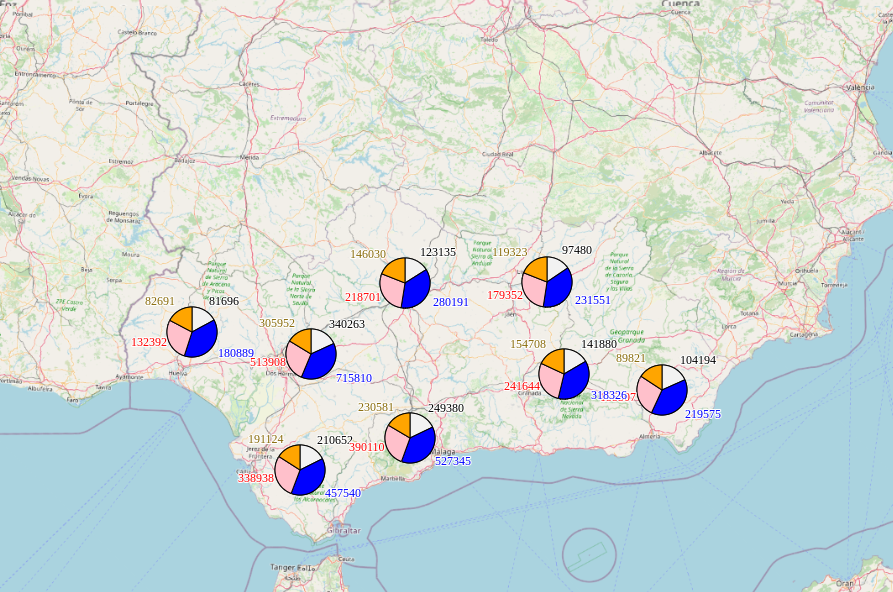Image resolution: width=893 pixels, height=592 pixels.
Task: Select the blue value label 318326
Action: pyautogui.click(x=609, y=395)
